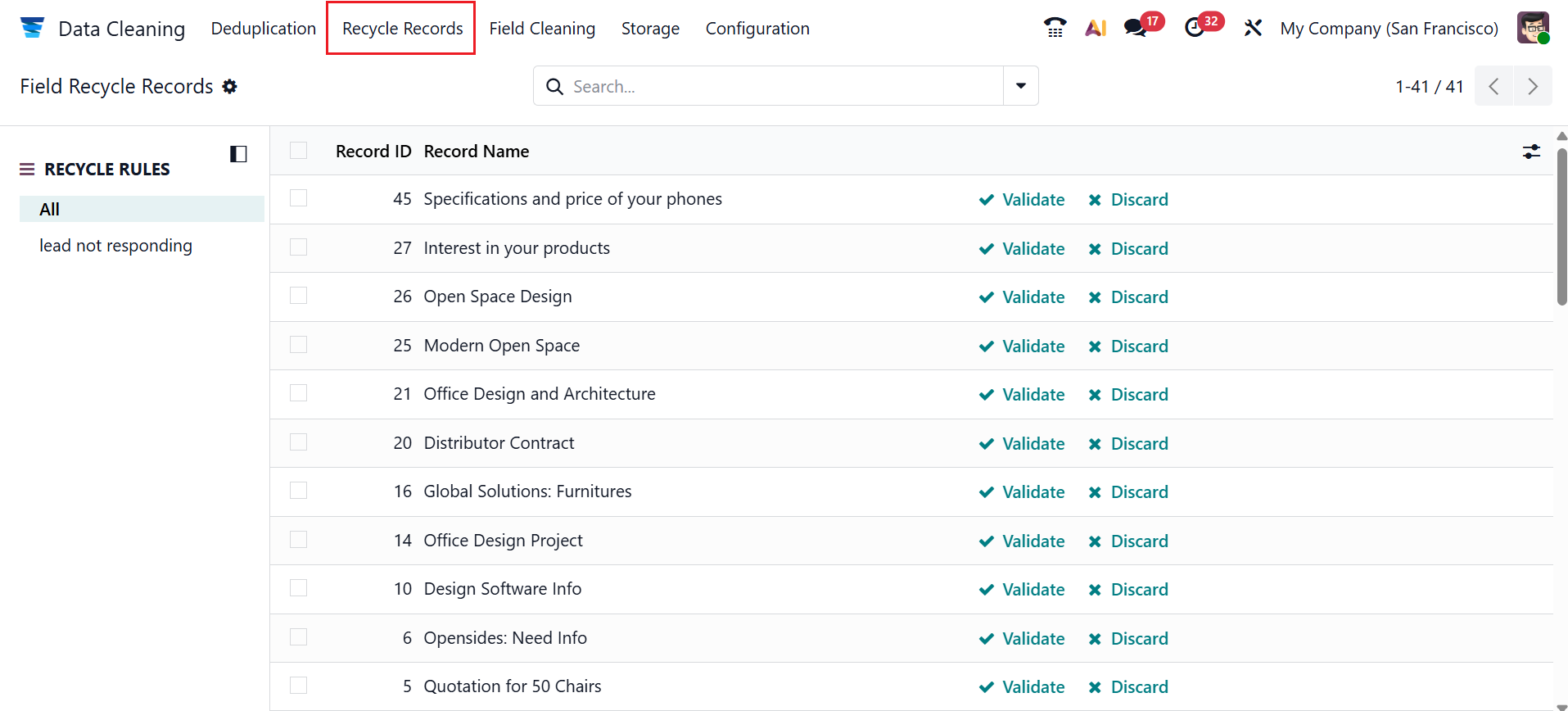Screen dimensions: 1568x711
Task: Open activities clock with 32 badge
Action: [x=1195, y=28]
